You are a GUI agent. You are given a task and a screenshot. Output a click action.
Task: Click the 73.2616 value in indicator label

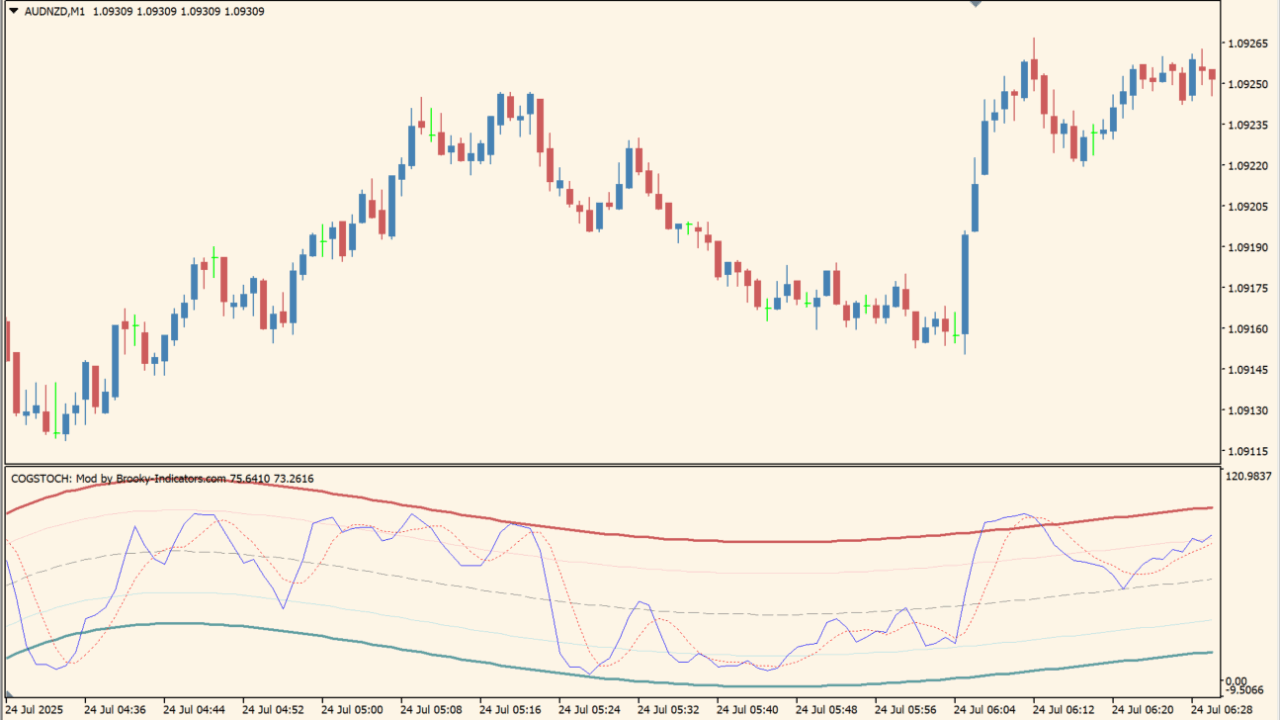point(293,479)
